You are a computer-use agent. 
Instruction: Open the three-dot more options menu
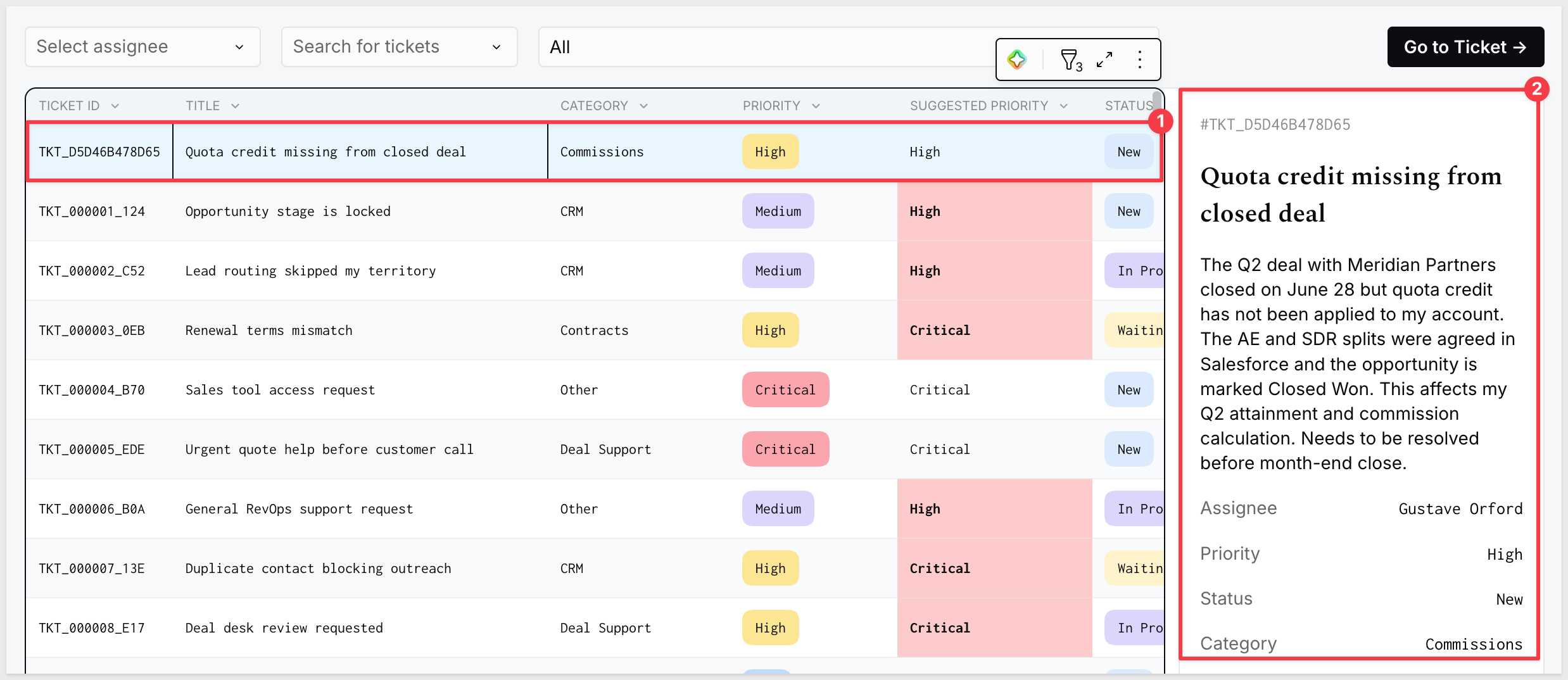coord(1139,60)
